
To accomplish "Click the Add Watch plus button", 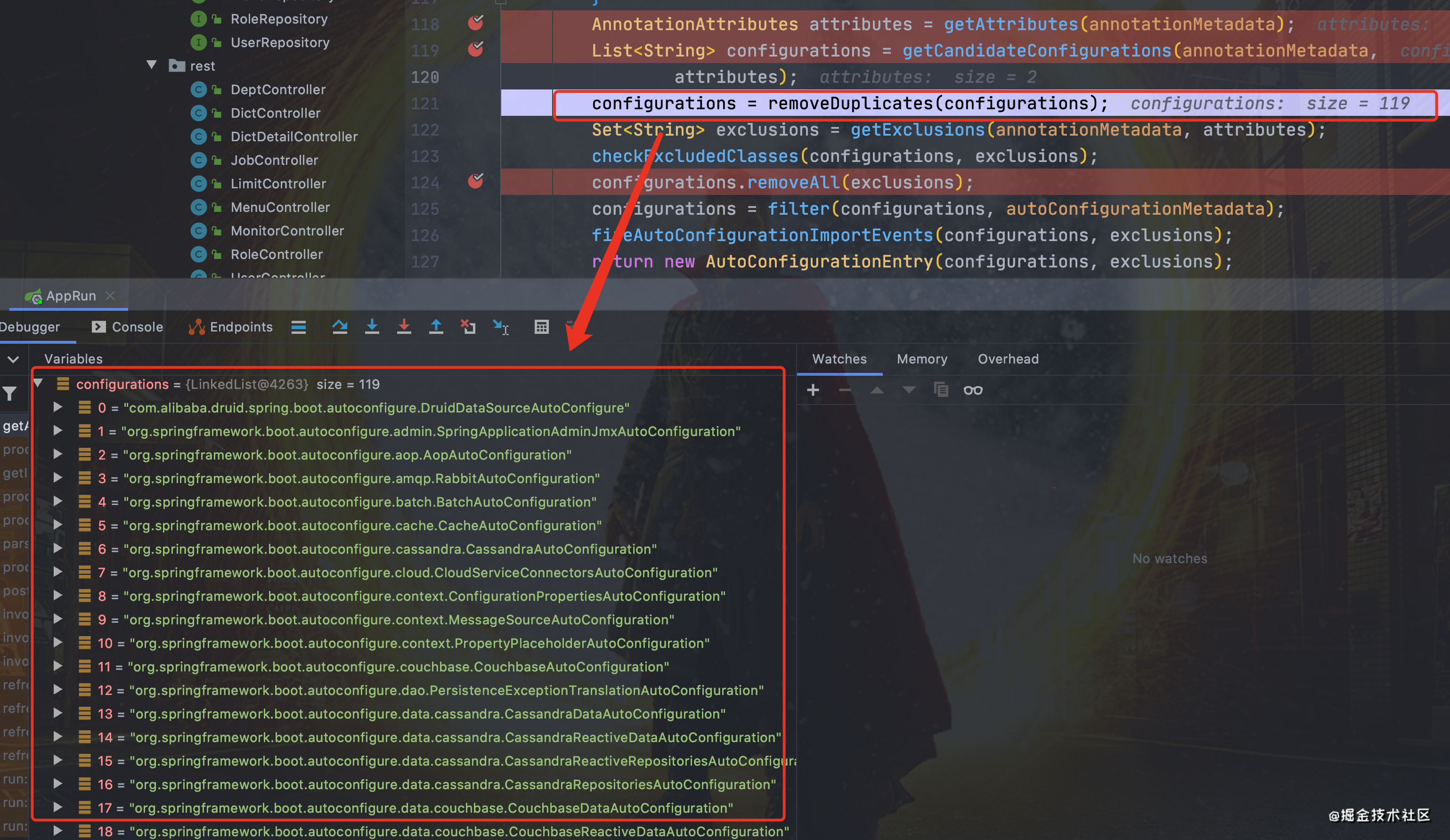I will tap(813, 390).
